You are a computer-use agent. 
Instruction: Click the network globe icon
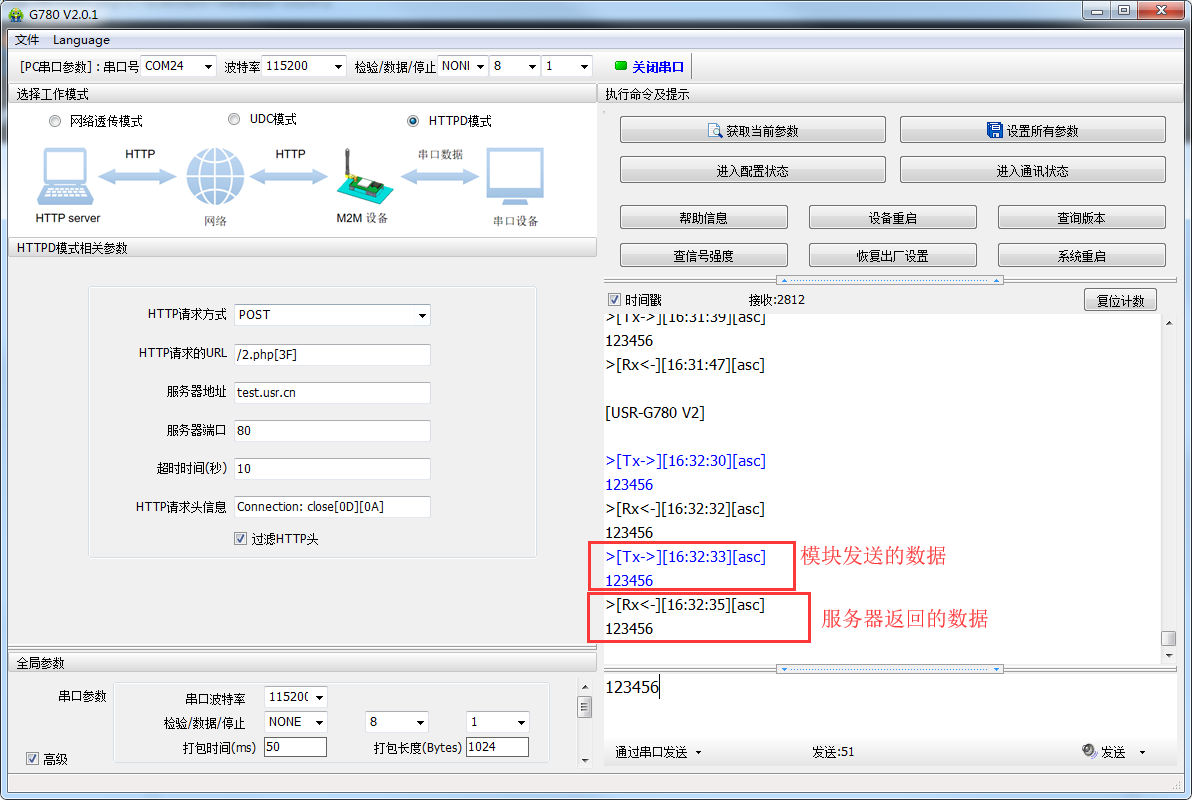[x=215, y=177]
